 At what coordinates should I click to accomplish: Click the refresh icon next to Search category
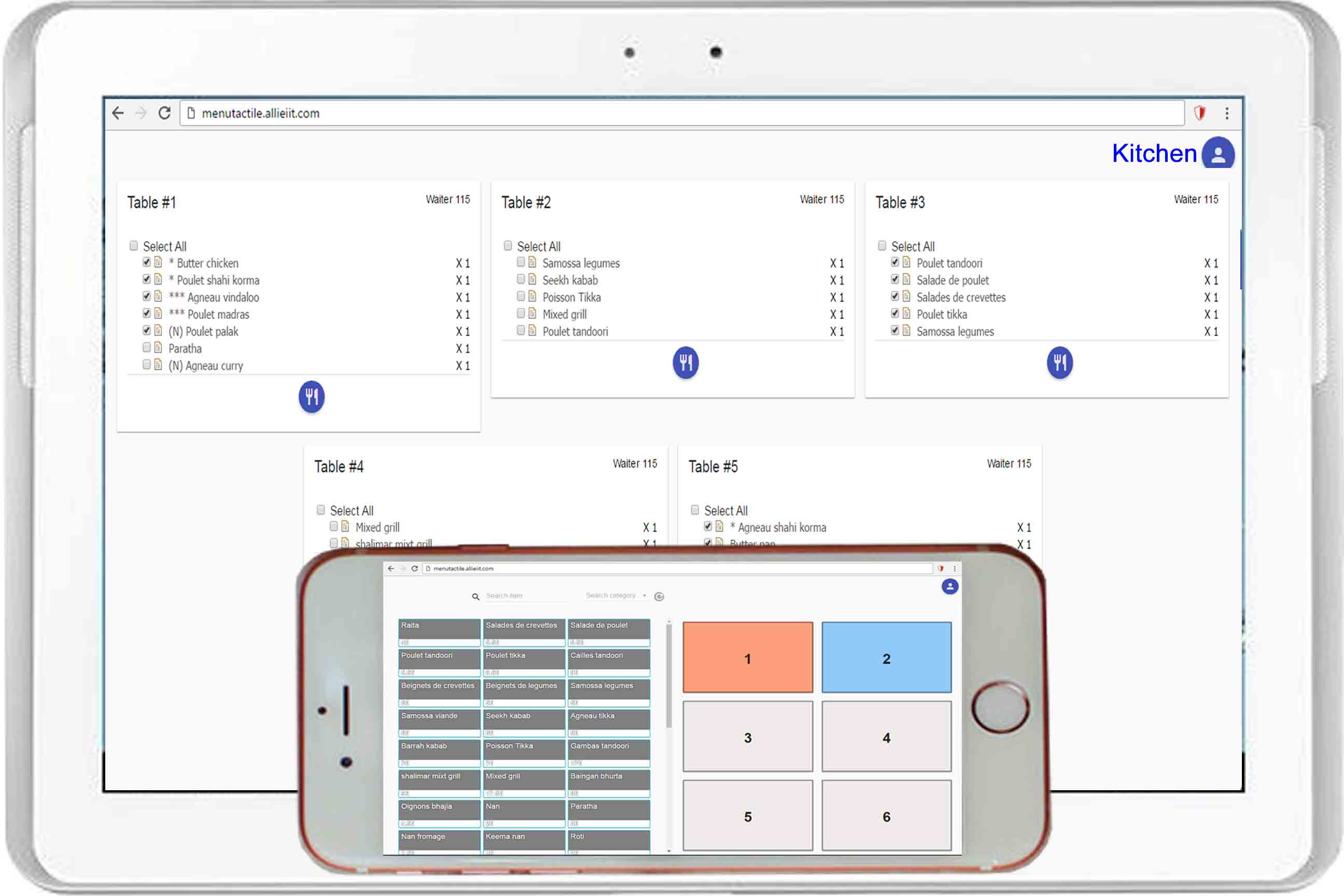659,597
